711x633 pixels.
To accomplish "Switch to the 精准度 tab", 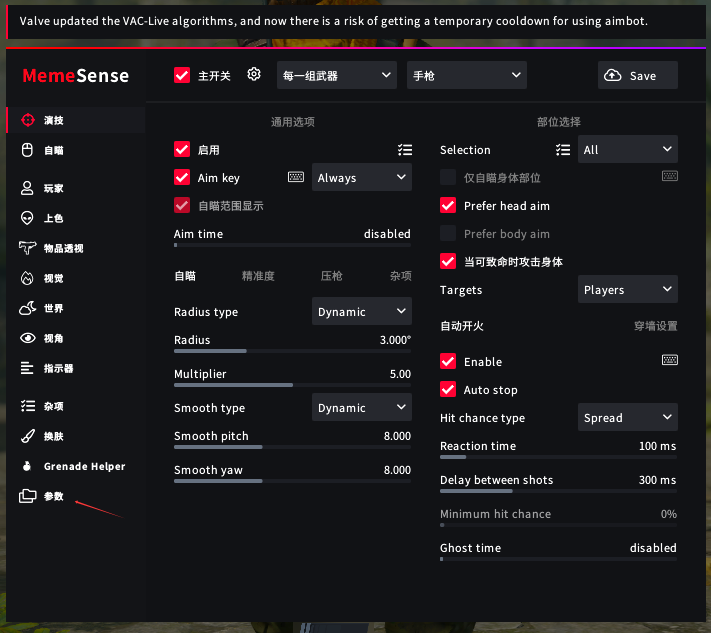I will pyautogui.click(x=258, y=276).
